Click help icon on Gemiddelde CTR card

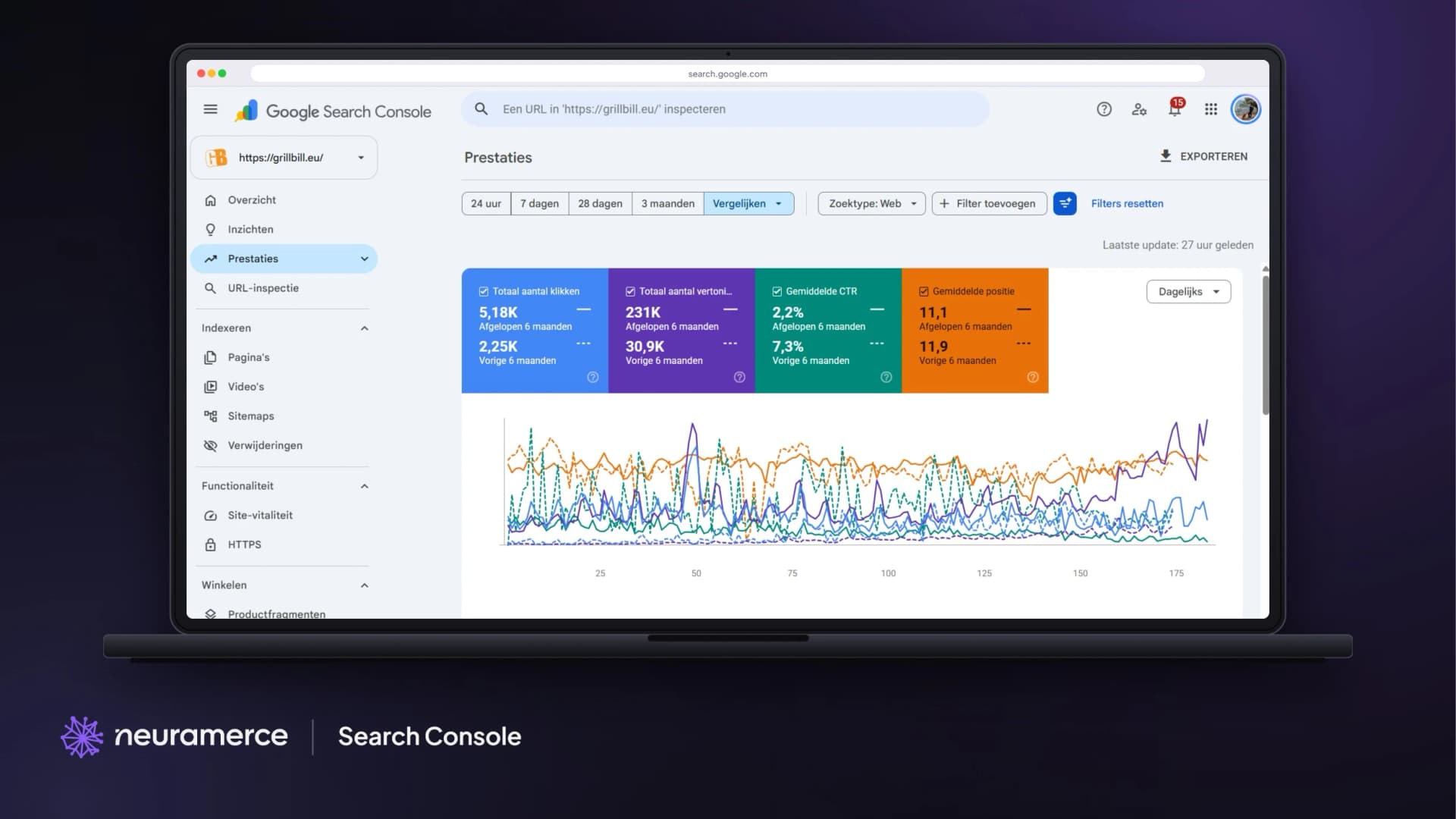pos(886,377)
